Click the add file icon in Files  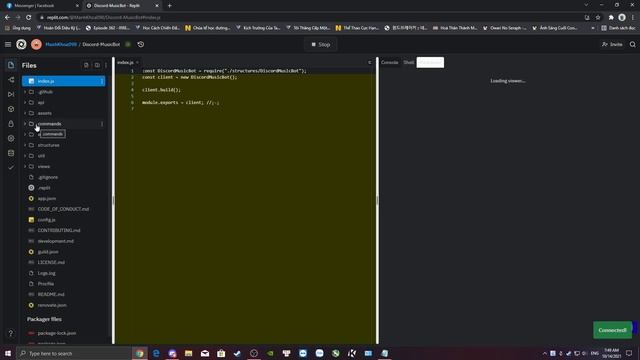(x=86, y=65)
